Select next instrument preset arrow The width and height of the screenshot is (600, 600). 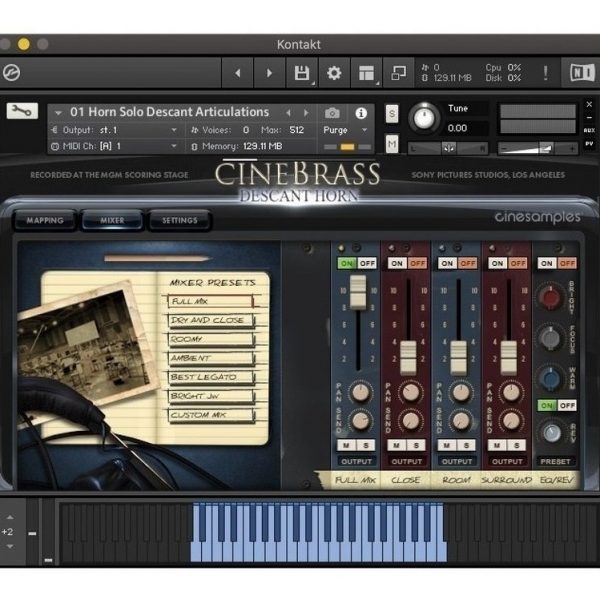[306, 113]
